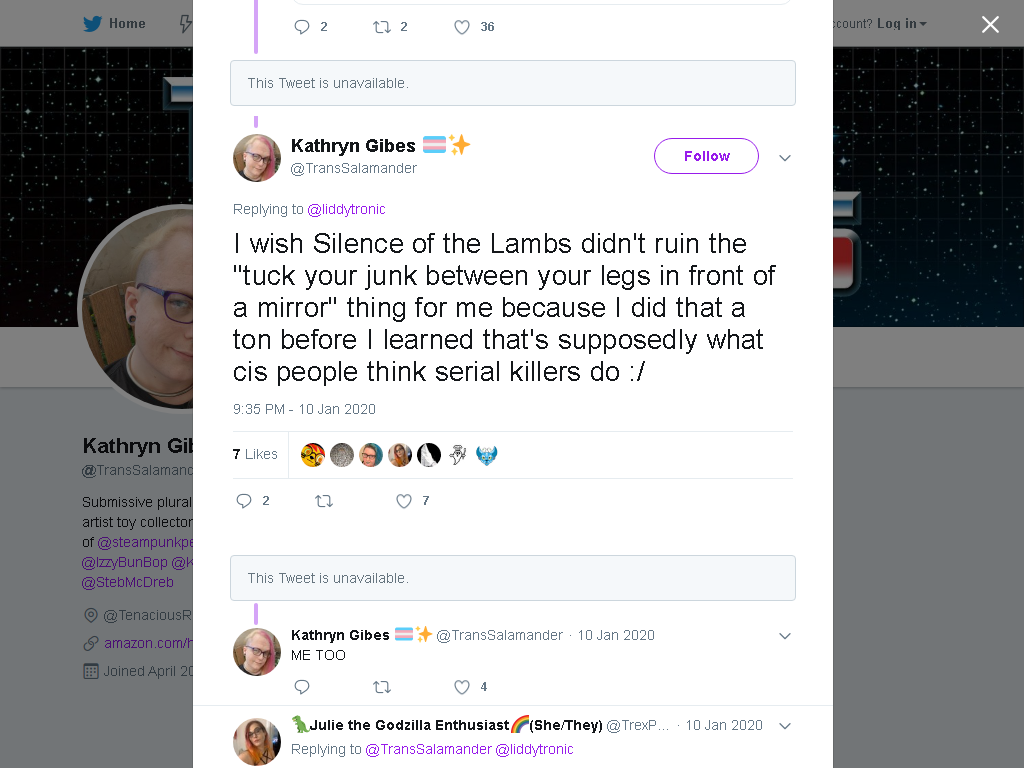
Task: Open Kathryn Gibes' avatar on main tweet
Action: 257,157
